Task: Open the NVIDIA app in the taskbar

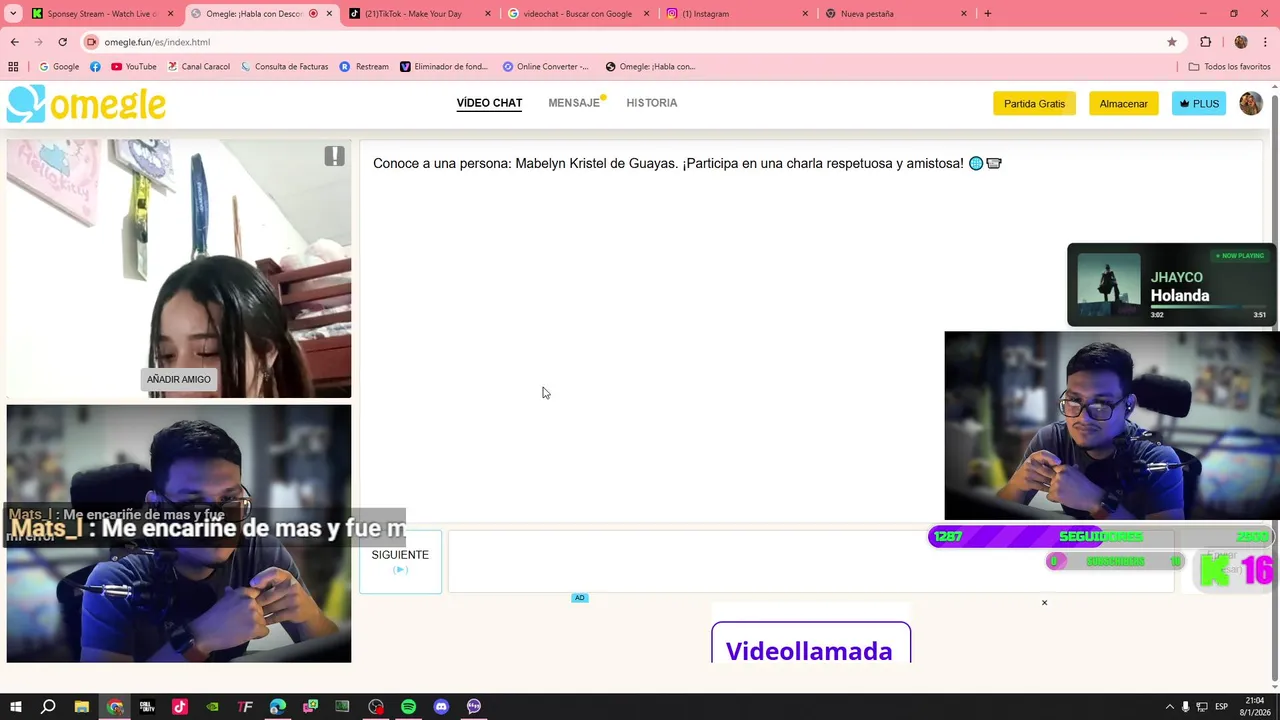Action: [213, 707]
